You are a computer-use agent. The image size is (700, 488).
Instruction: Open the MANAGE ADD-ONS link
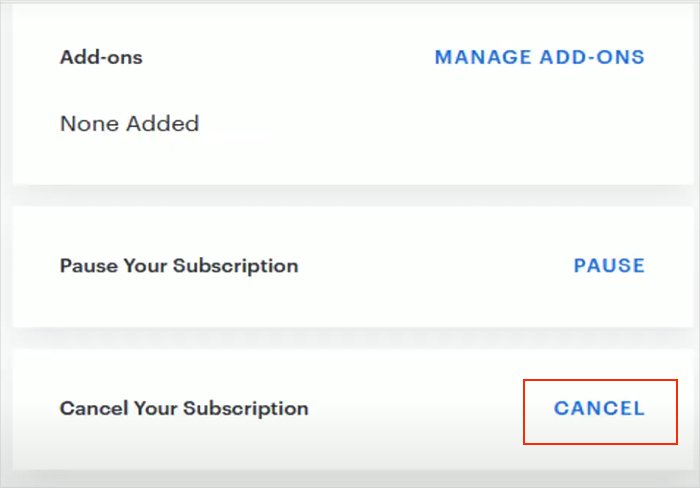point(539,57)
